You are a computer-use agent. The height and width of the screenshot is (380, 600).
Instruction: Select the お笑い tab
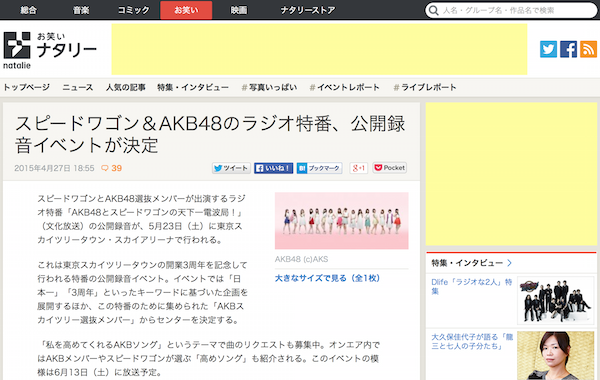click(x=186, y=10)
